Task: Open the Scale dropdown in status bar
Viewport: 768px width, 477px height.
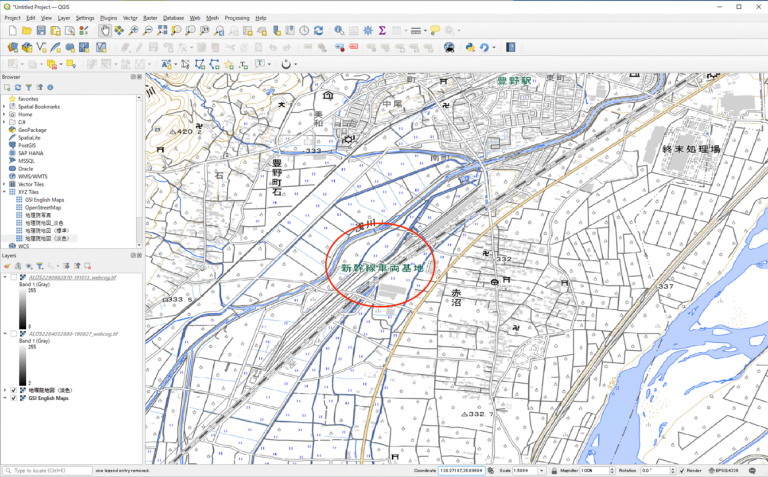Action: (x=541, y=471)
